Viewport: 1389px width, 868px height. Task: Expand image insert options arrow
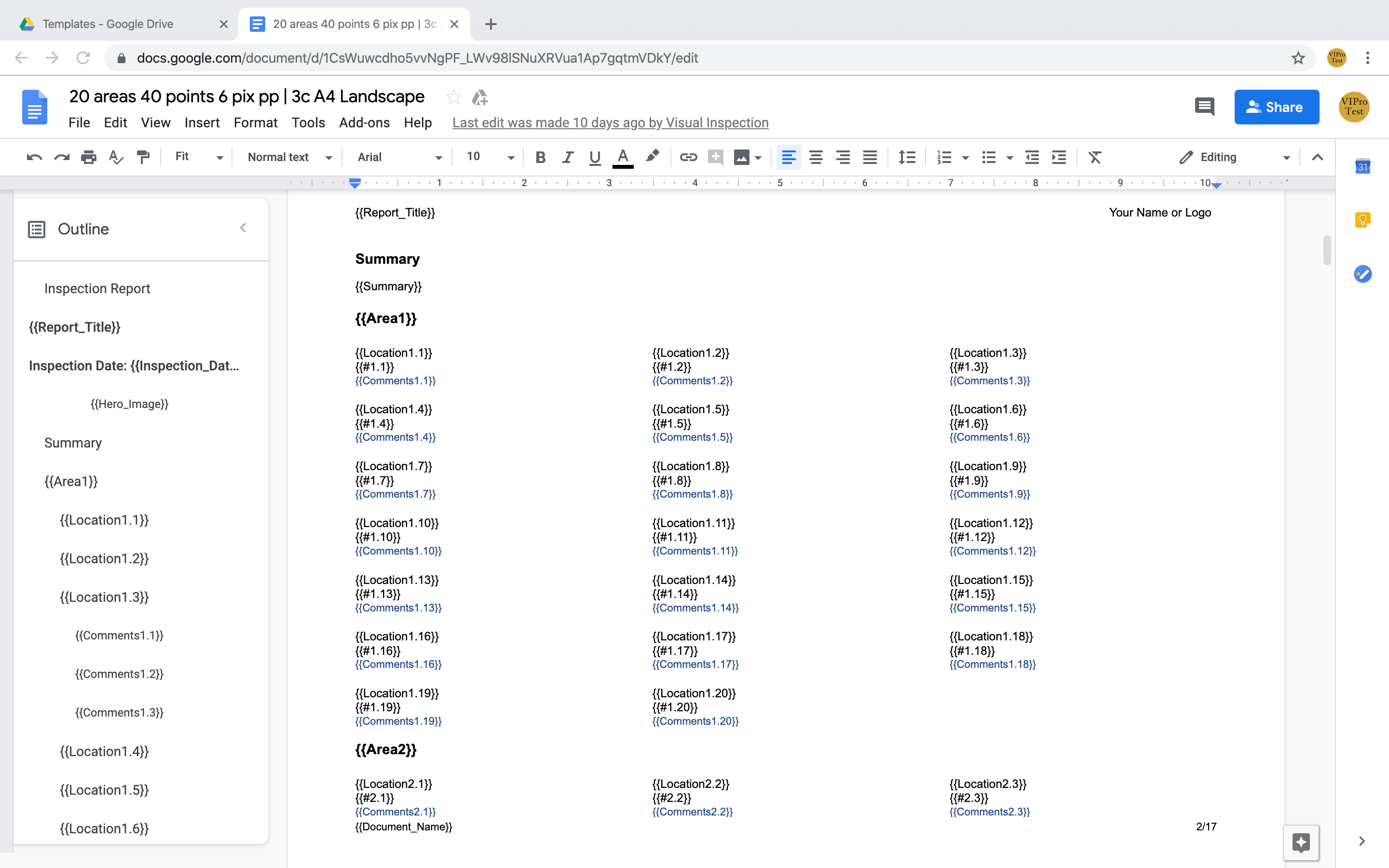758,158
